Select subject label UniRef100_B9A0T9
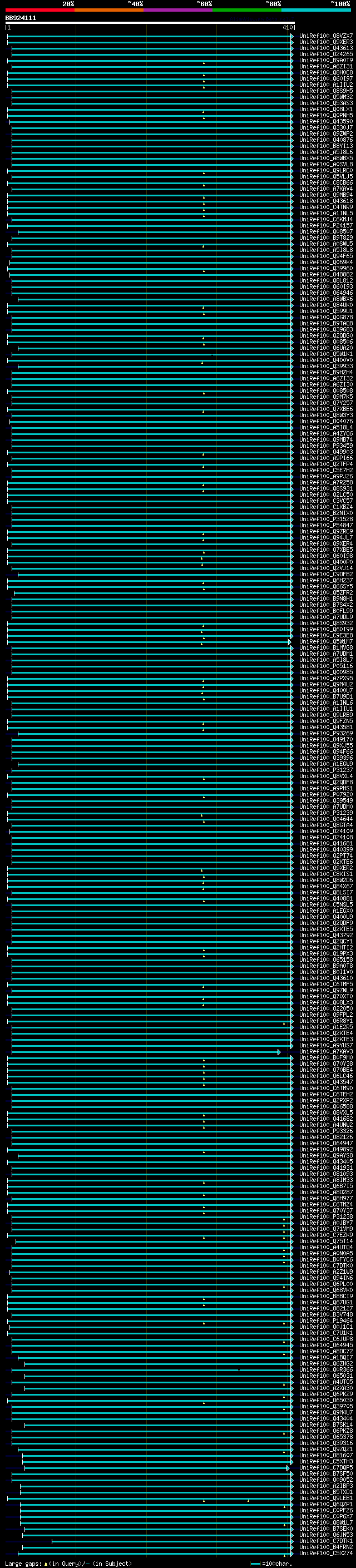Image resolution: width=356 pixels, height=1568 pixels. (x=326, y=60)
